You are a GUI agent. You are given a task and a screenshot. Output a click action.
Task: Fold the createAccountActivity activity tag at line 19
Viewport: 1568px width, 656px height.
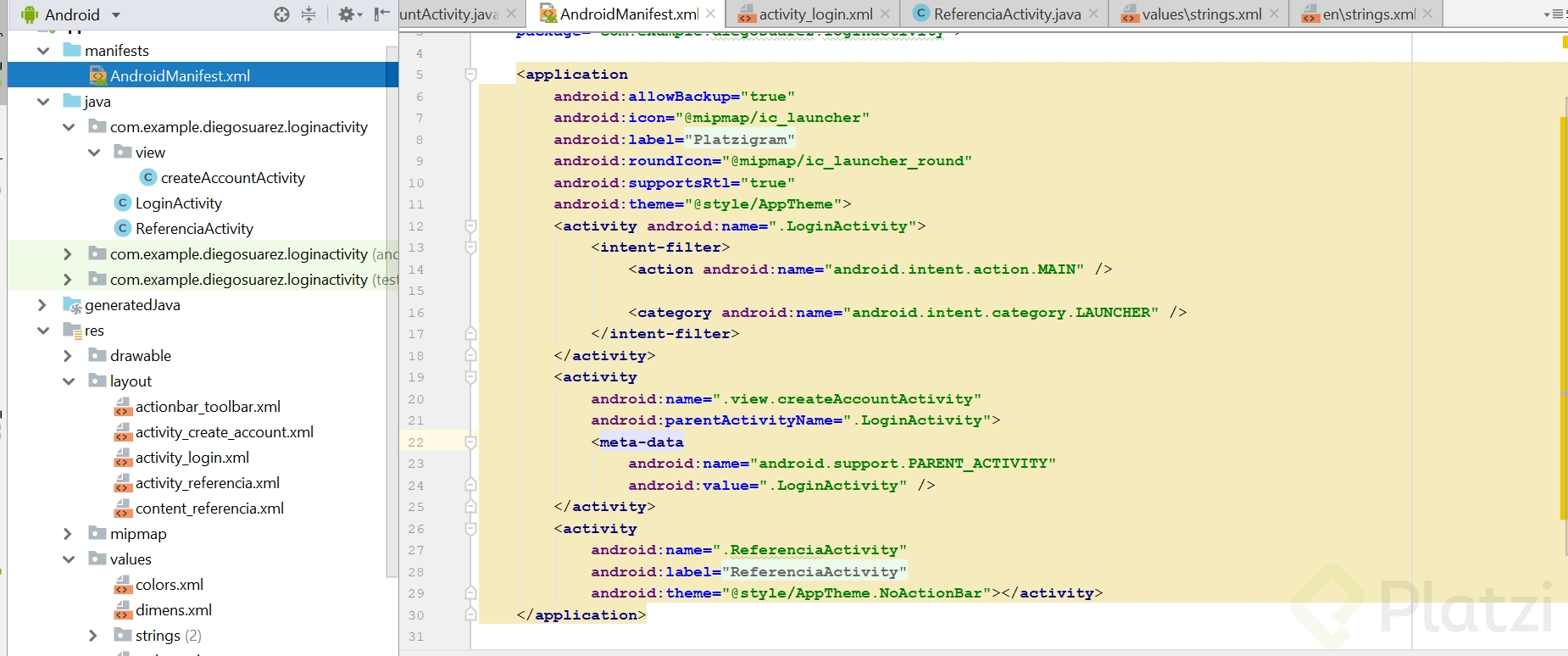click(470, 377)
